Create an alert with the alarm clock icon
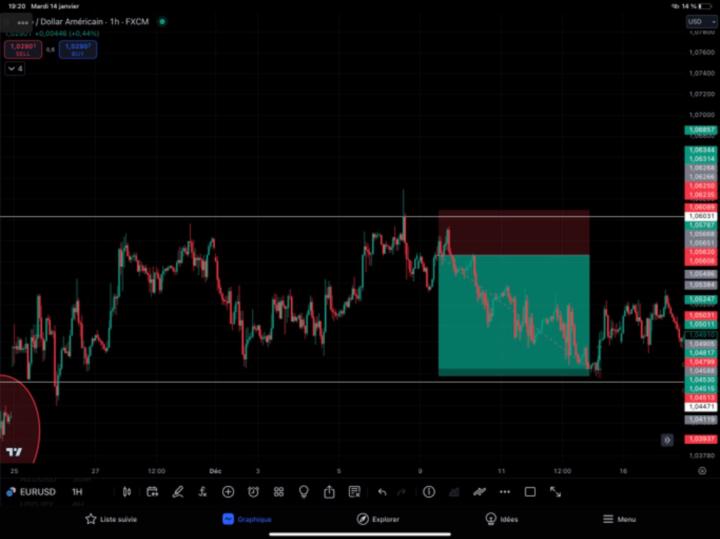This screenshot has width=720, height=539. tap(253, 492)
